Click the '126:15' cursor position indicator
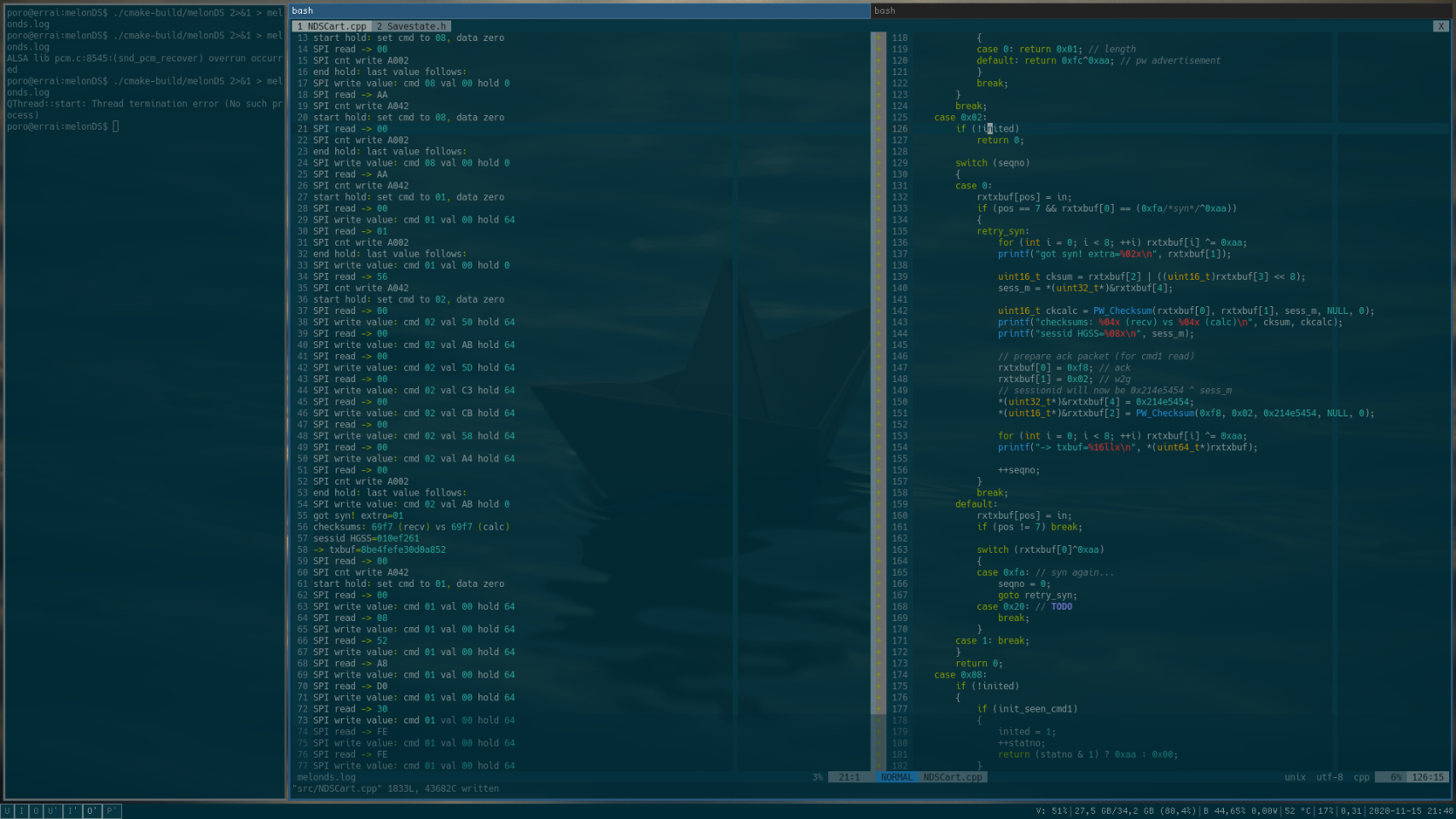 pos(1428,777)
